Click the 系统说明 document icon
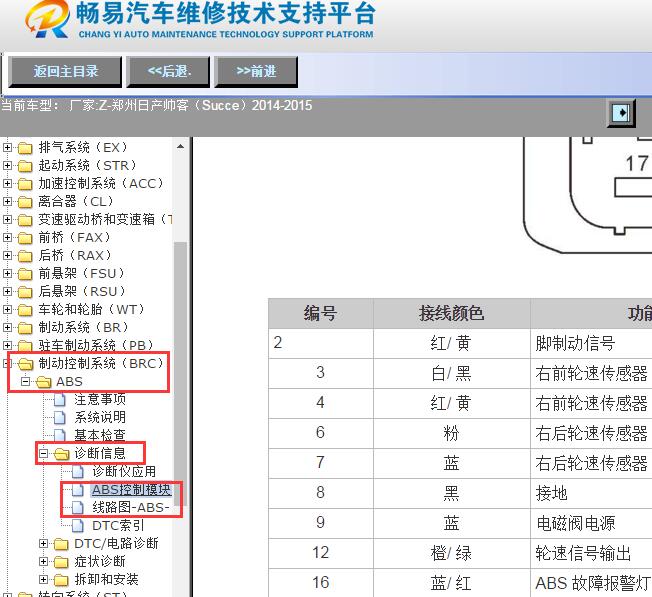The image size is (652, 597). tap(60, 417)
